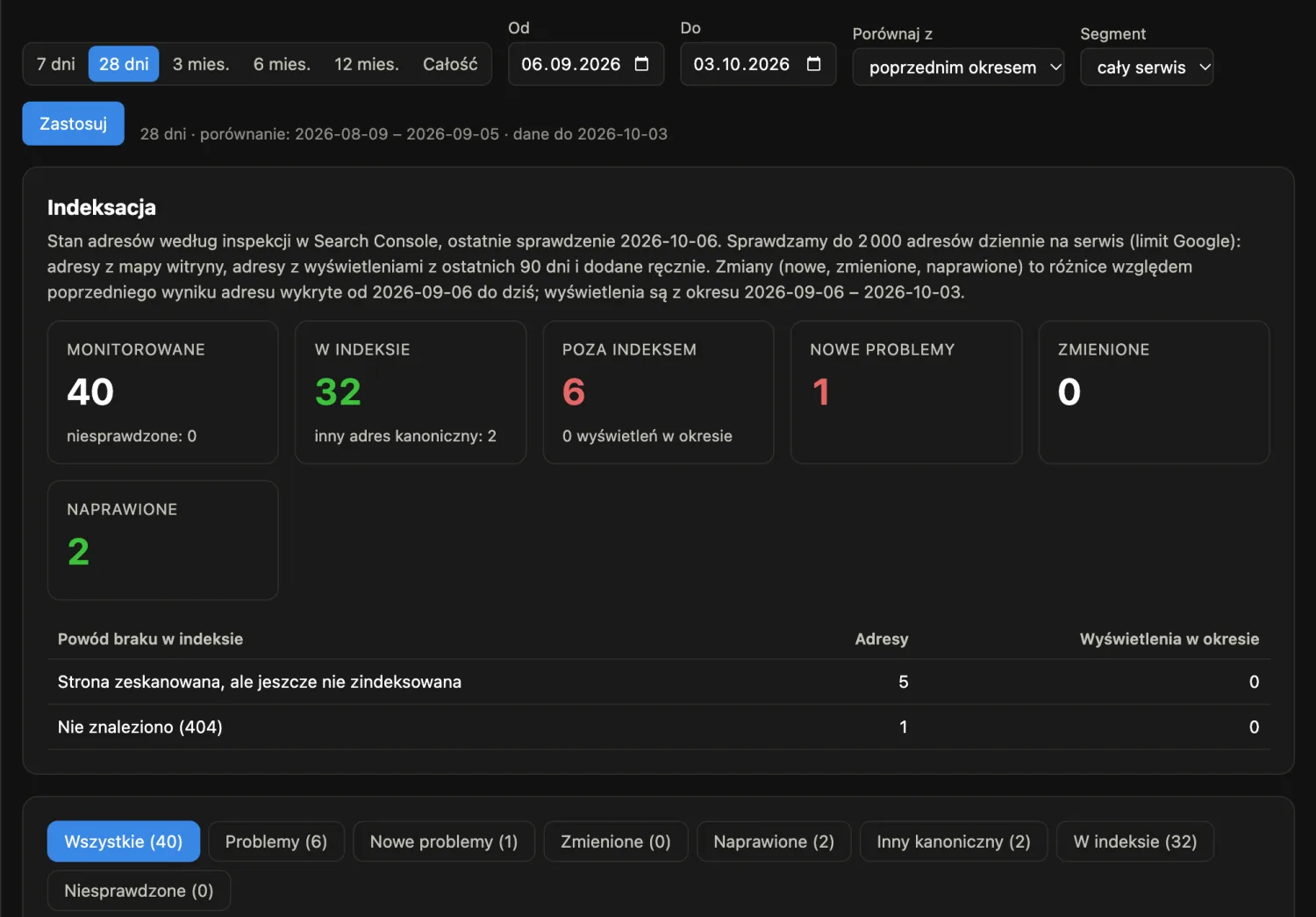Click the 'Wyświetlenia w okresie' column header
This screenshot has width=1316, height=917.
[1169, 639]
